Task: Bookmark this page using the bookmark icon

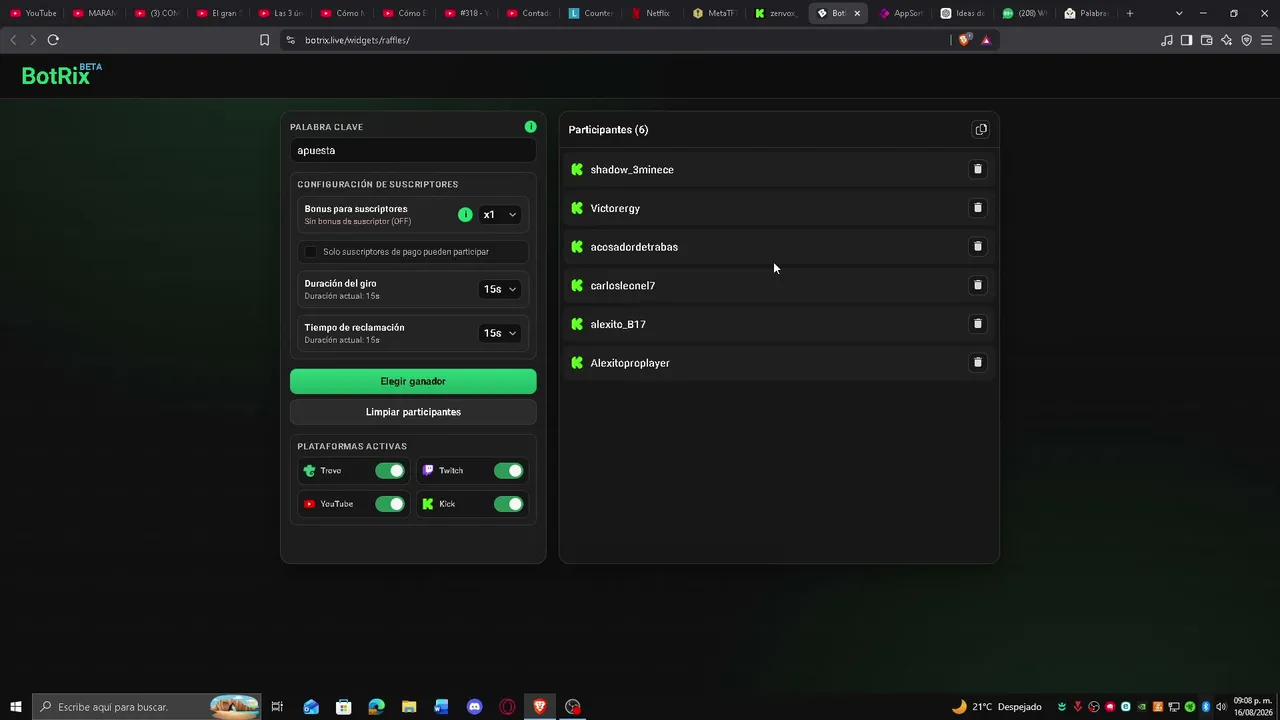Action: pos(264,40)
